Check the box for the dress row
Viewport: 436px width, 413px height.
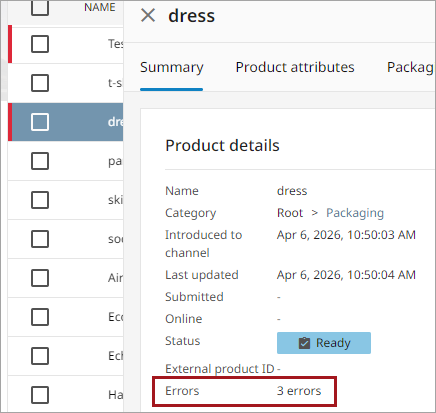click(x=40, y=122)
